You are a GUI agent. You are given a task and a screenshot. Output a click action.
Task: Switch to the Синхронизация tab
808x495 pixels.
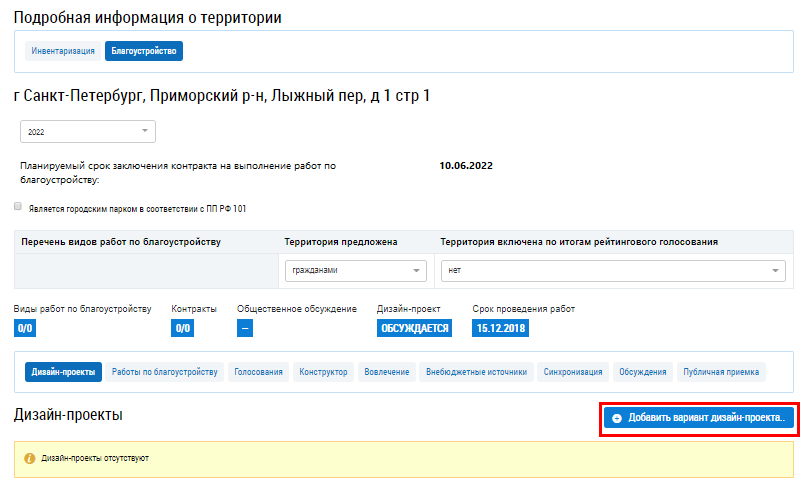pos(573,372)
